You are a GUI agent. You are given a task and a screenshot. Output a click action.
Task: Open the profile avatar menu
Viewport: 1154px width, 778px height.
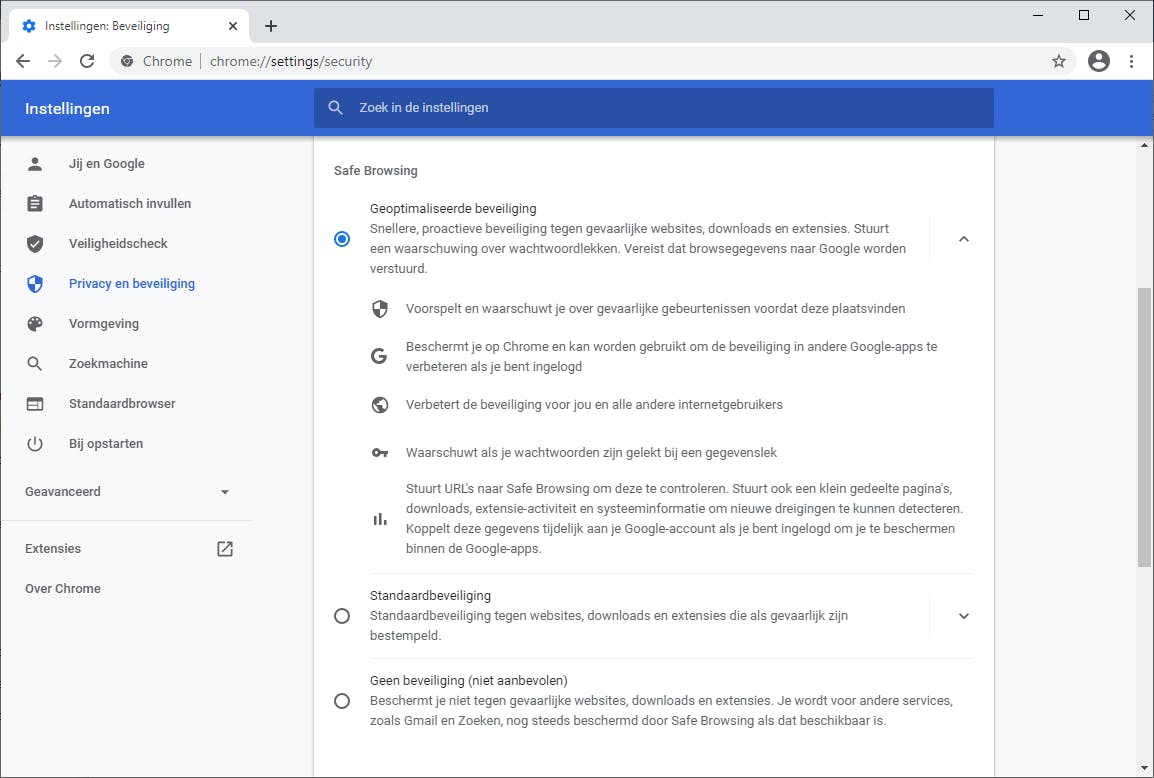[x=1099, y=61]
